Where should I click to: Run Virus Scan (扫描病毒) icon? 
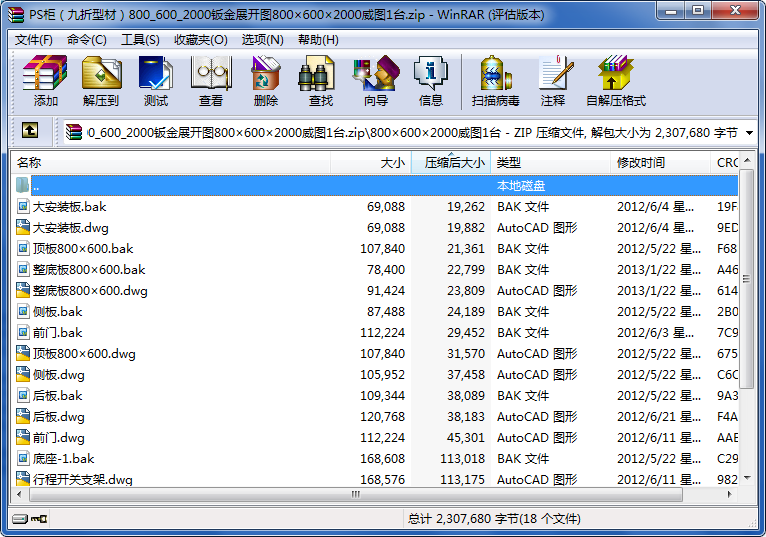point(496,73)
